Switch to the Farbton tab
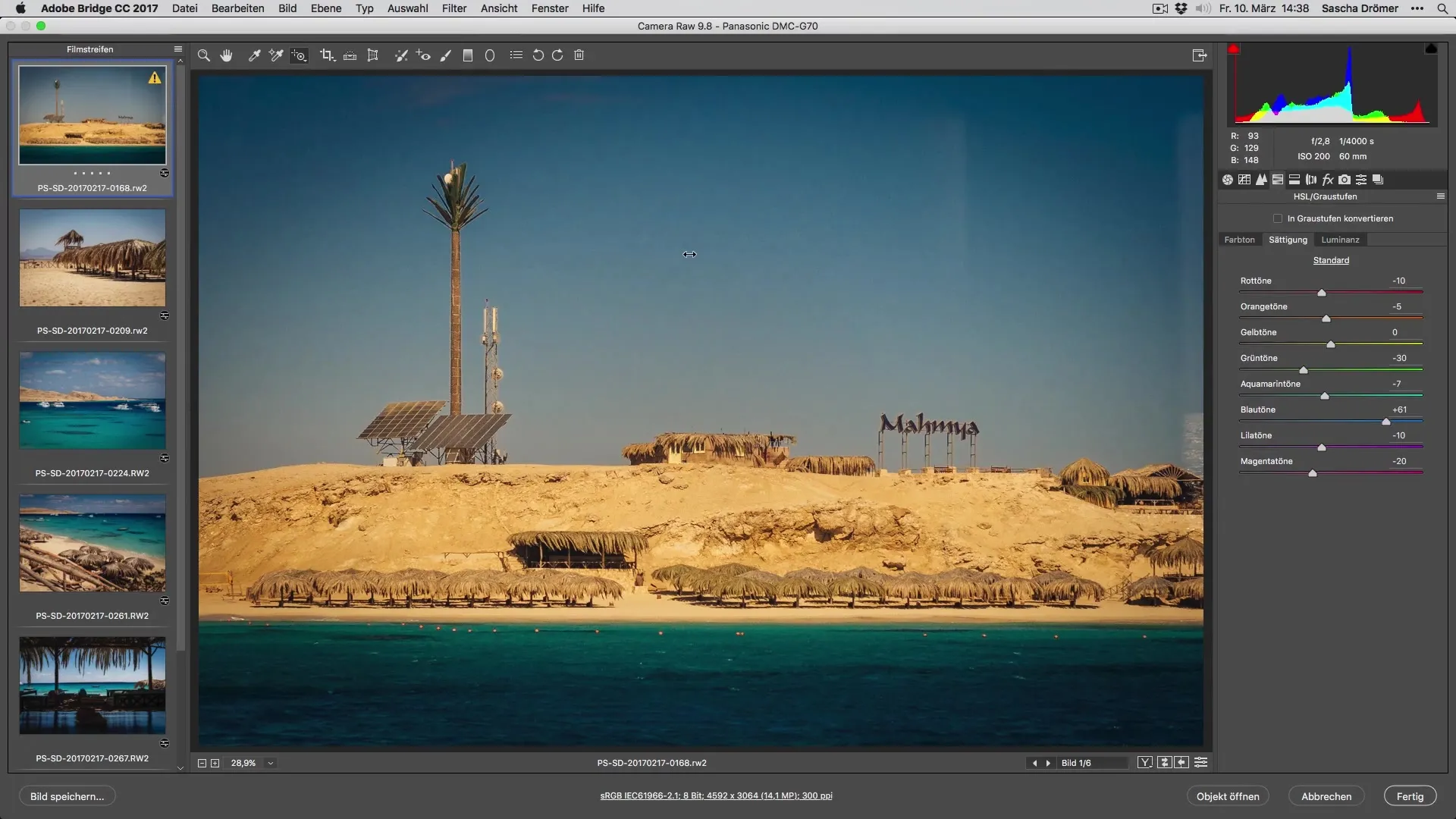The width and height of the screenshot is (1456, 819). coord(1239,240)
